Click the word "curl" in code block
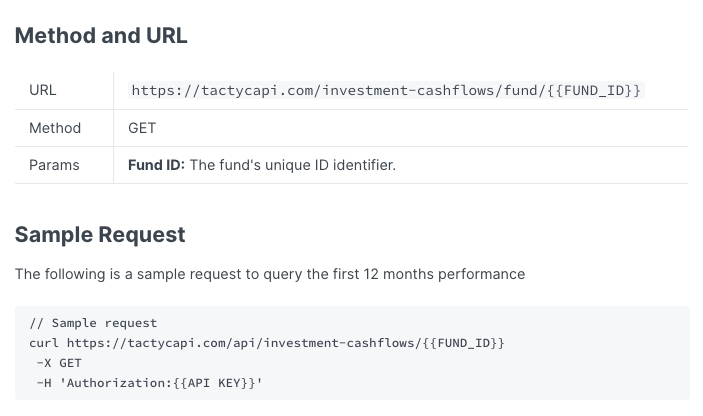This screenshot has width=703, height=416. 45,343
